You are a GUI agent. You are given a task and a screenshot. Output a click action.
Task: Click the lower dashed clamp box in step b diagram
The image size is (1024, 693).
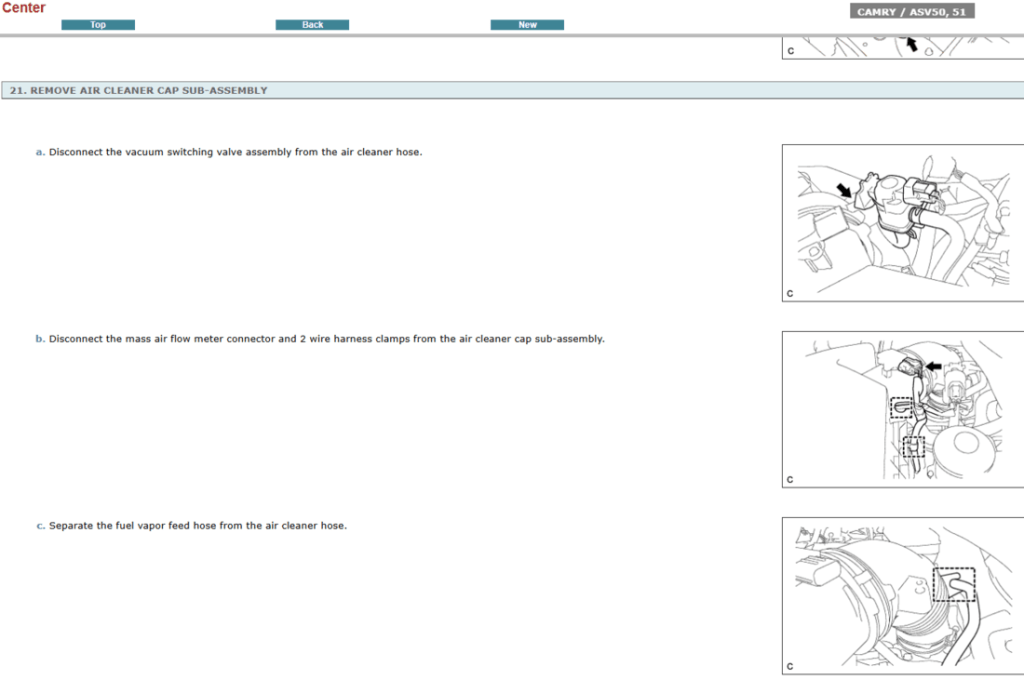pyautogui.click(x=912, y=446)
